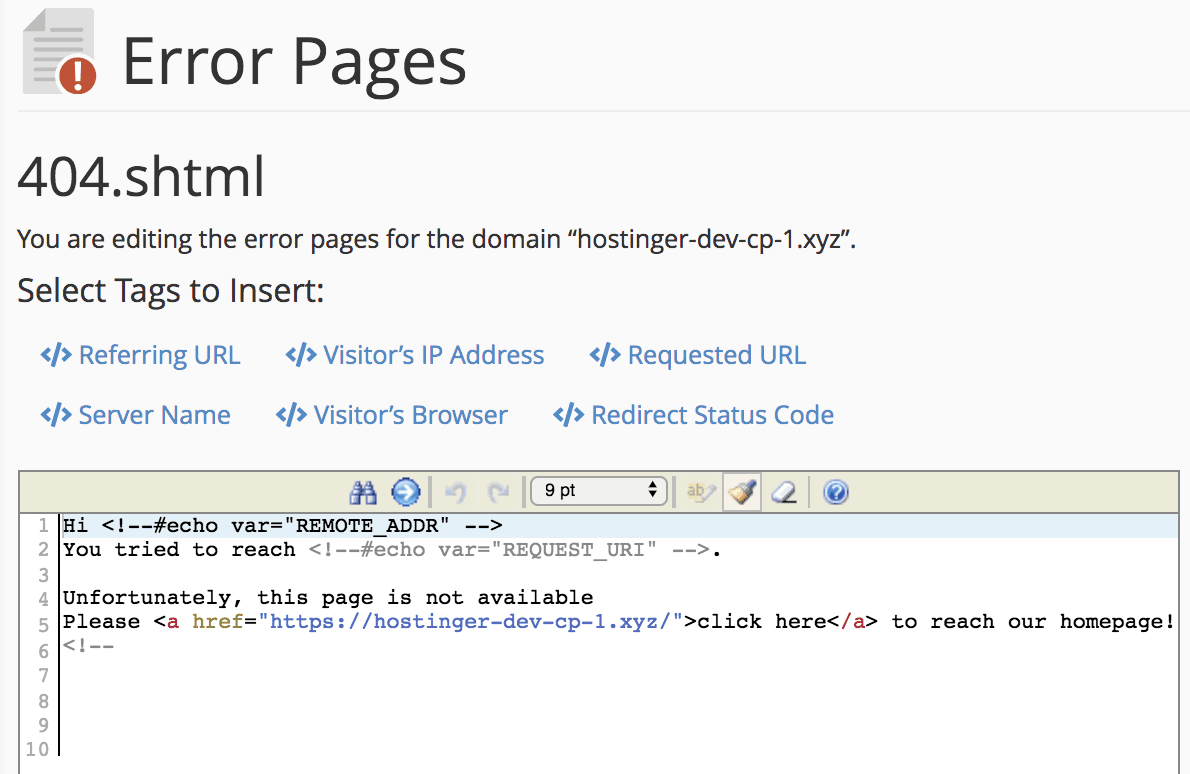Click the undo arrow in editor toolbar

click(456, 492)
